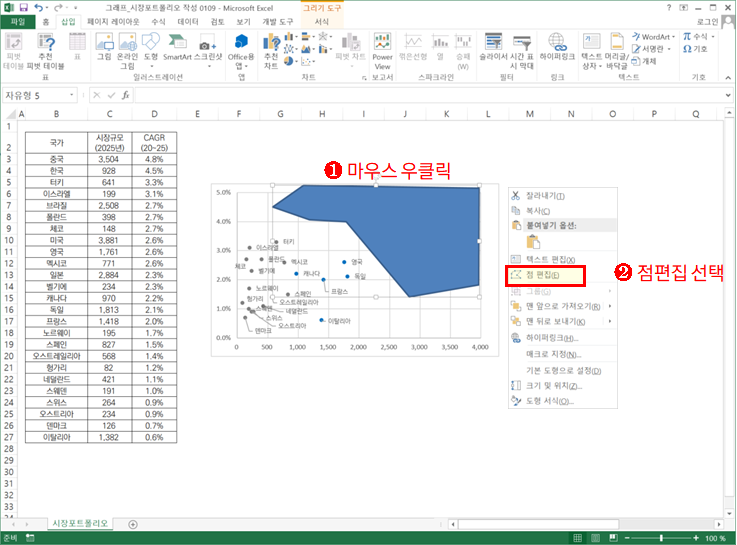737x545 pixels.
Task: Switch to the 페이지 레이아웃 tab
Action: pyautogui.click(x=113, y=22)
